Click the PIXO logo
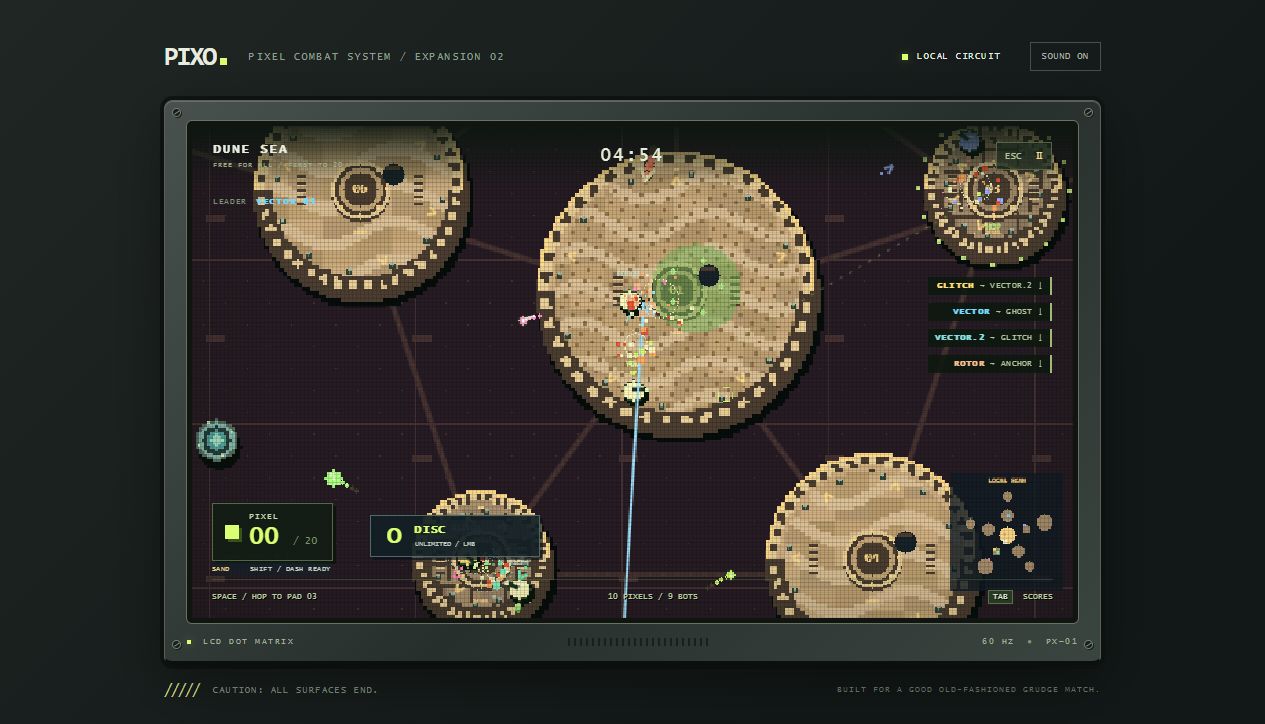1265x724 pixels. point(196,57)
